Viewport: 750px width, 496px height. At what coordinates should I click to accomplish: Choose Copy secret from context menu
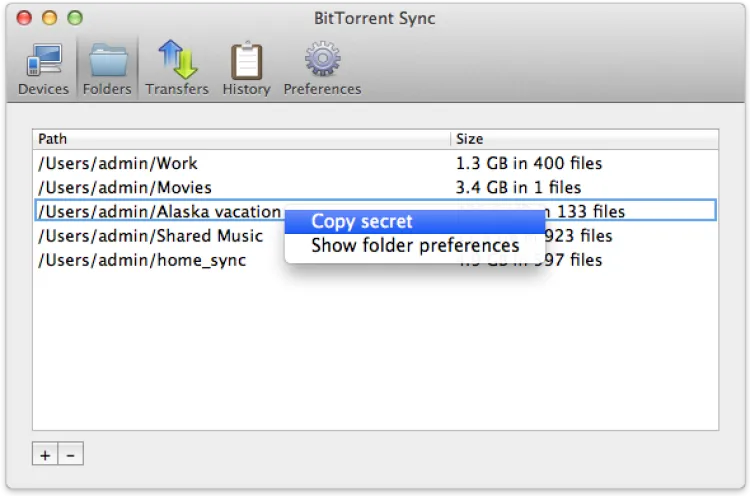[362, 221]
